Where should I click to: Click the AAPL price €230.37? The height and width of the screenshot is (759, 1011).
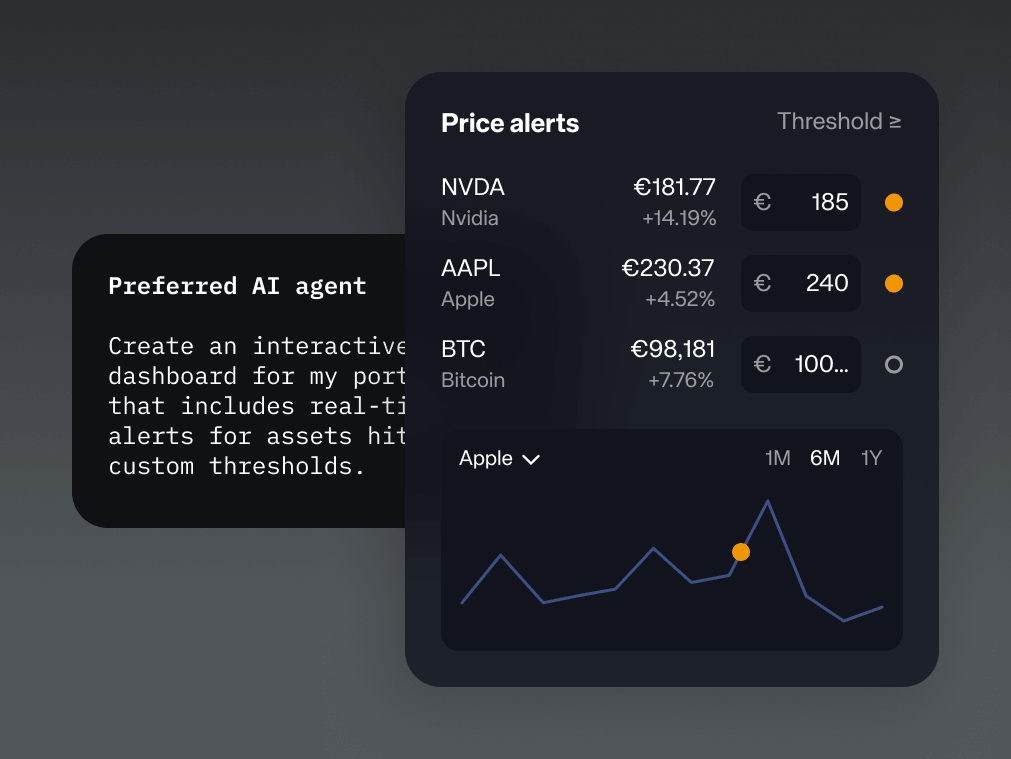point(667,268)
